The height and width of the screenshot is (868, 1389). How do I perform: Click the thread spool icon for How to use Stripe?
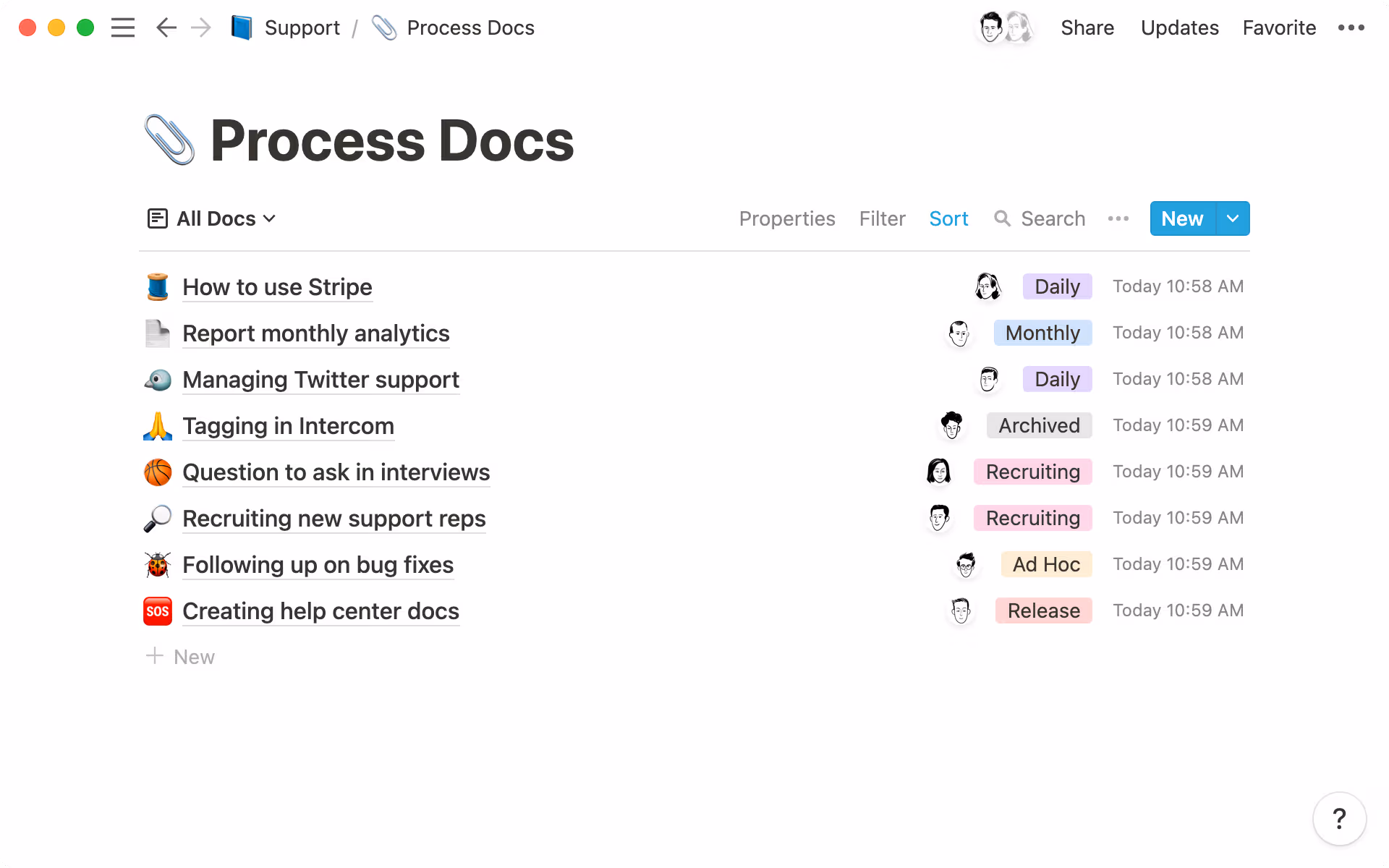point(157,286)
